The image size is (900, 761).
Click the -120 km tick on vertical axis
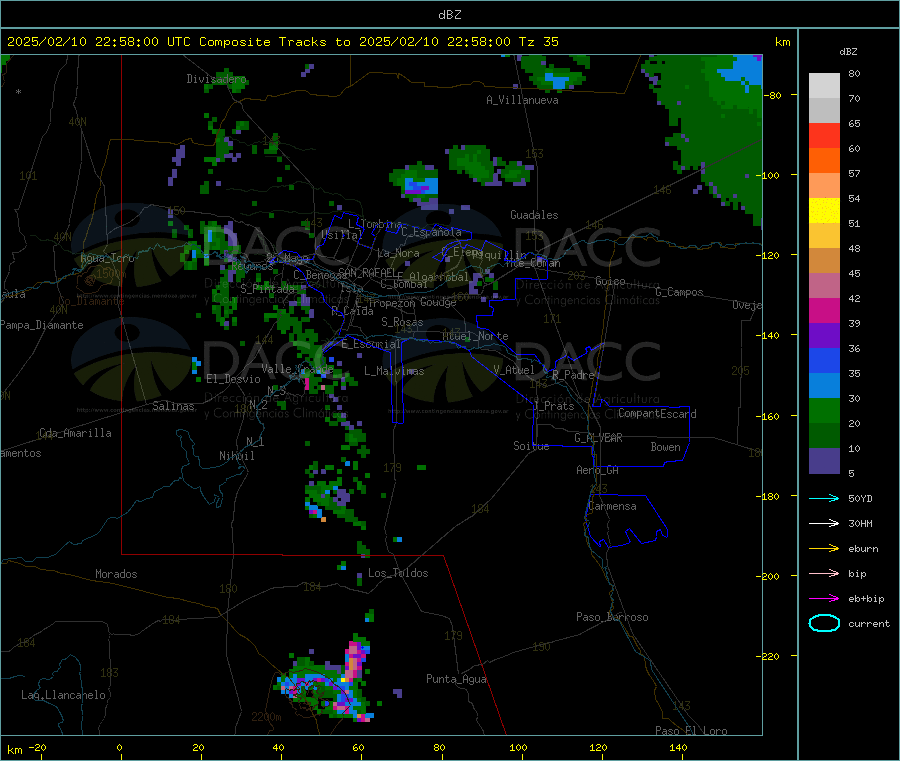[x=772, y=255]
